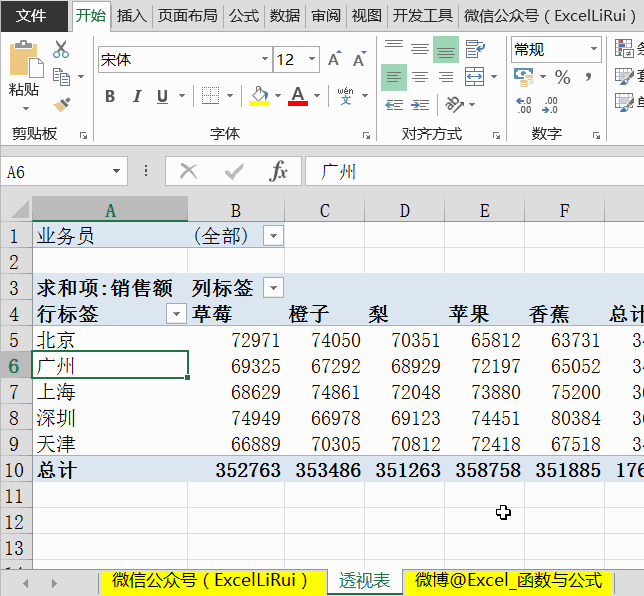Open 业务员 filter dropdown (全部)

(273, 236)
